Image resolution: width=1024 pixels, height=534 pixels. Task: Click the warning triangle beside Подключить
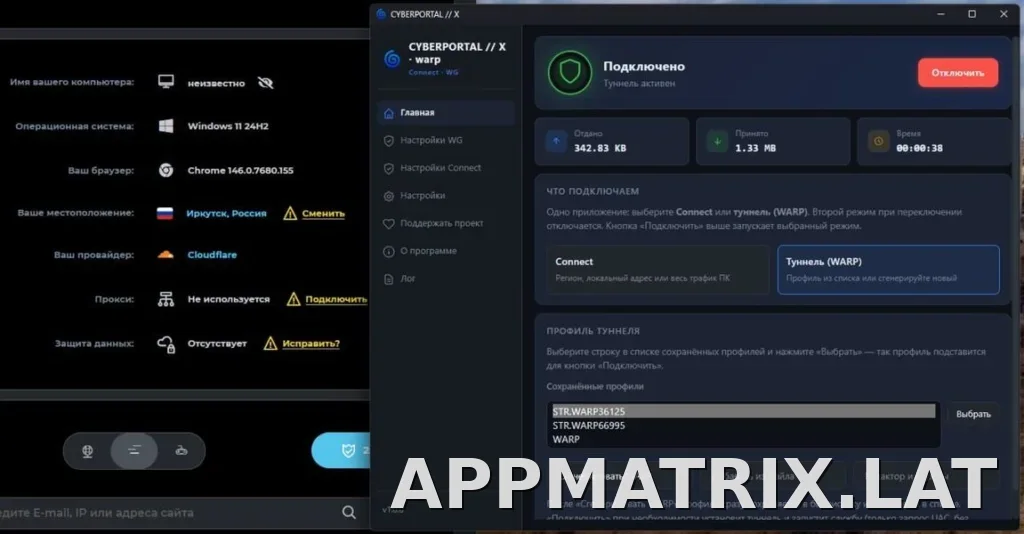294,299
